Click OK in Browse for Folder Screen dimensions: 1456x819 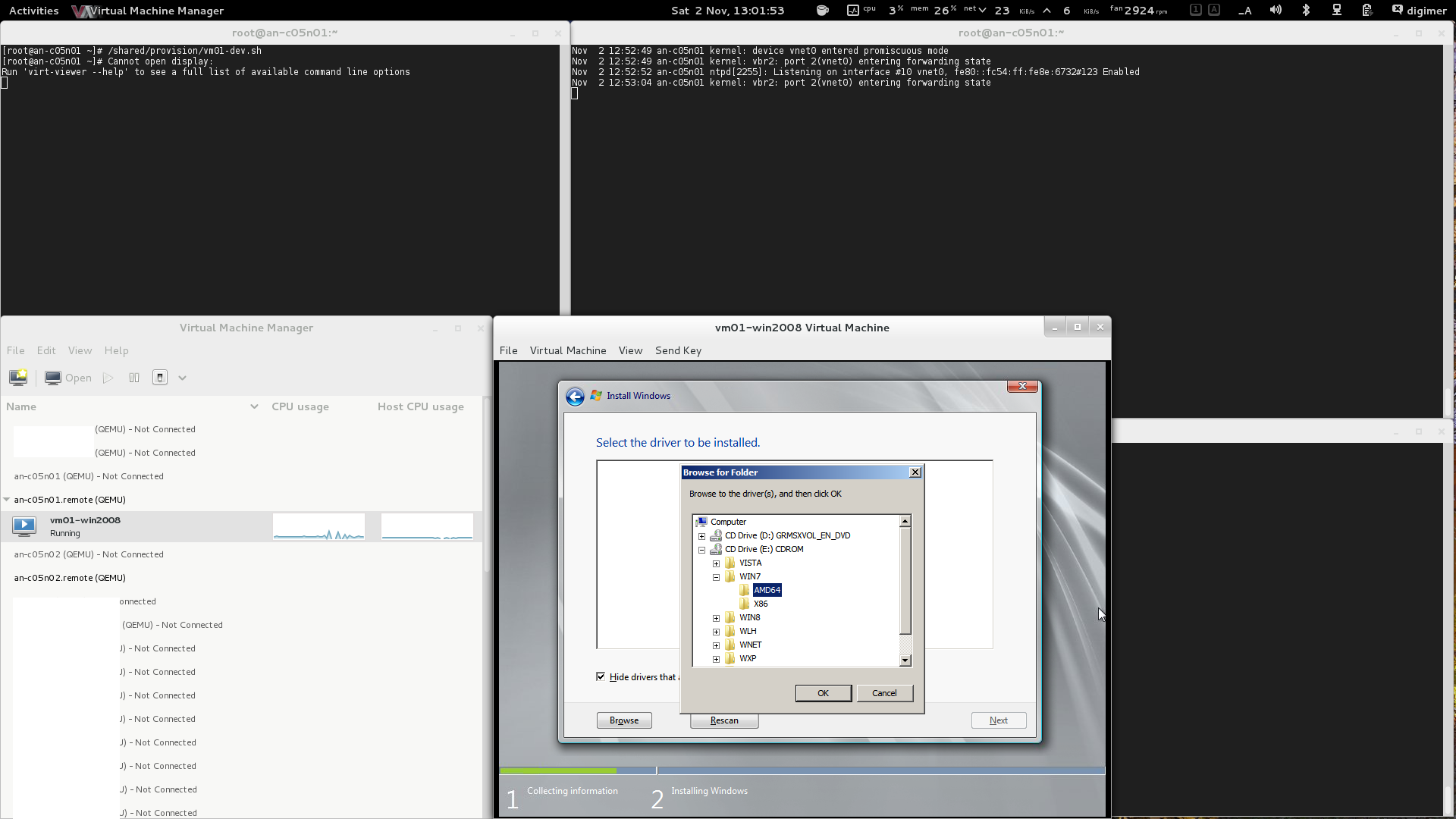tap(824, 693)
